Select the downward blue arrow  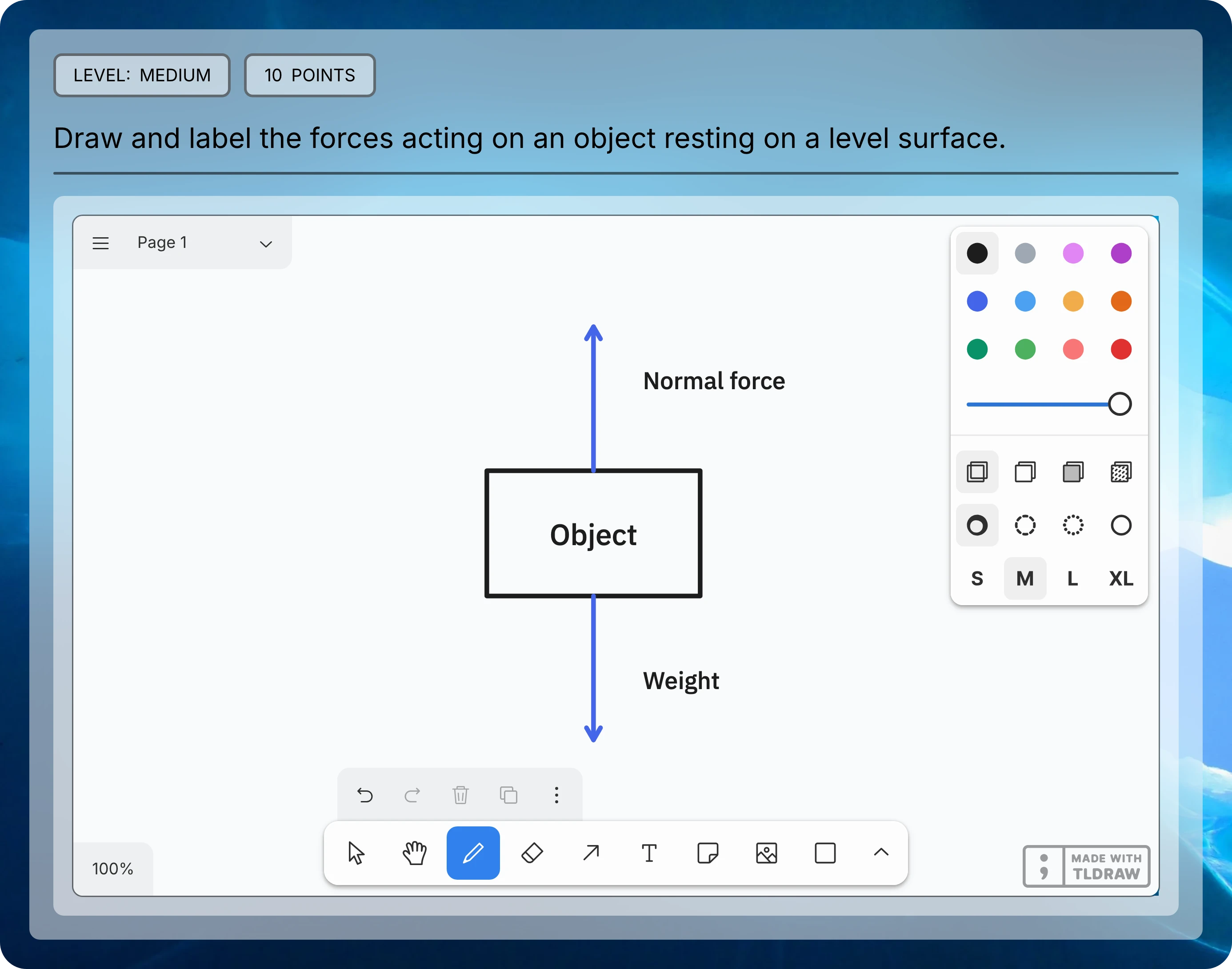coord(594,668)
